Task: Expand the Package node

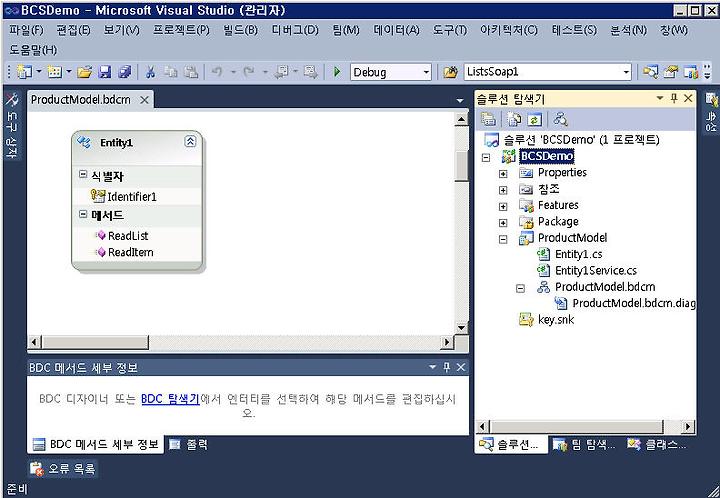Action: [x=503, y=223]
